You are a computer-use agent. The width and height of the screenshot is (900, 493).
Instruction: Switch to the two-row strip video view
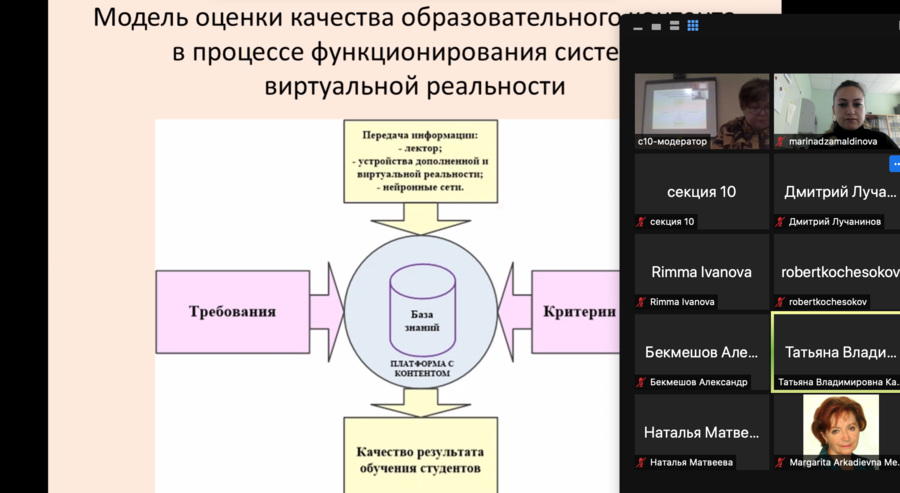click(673, 26)
